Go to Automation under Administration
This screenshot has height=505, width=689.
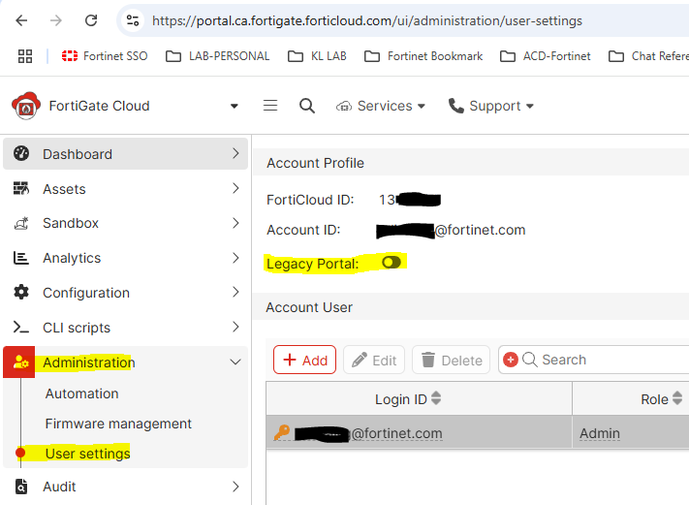tap(82, 394)
